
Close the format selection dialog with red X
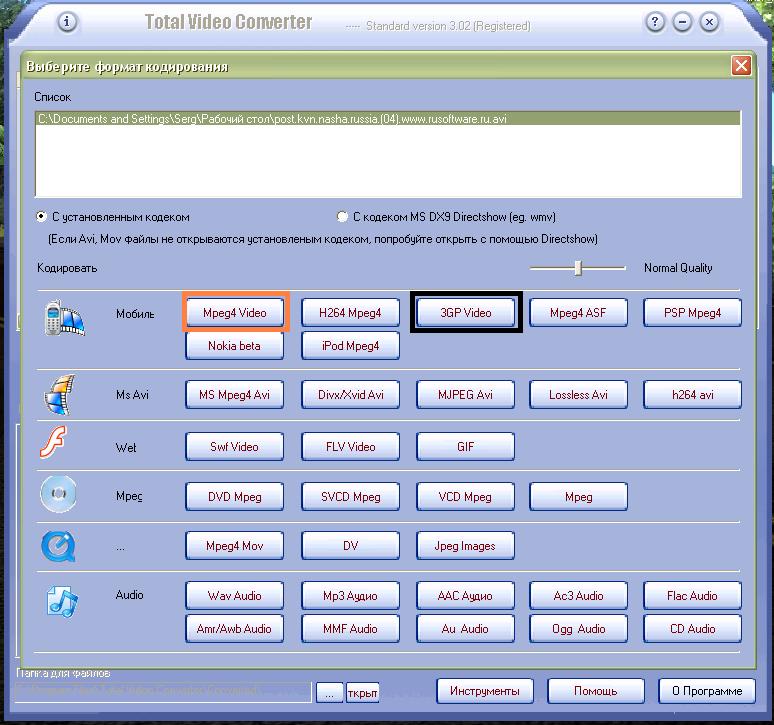coord(741,65)
